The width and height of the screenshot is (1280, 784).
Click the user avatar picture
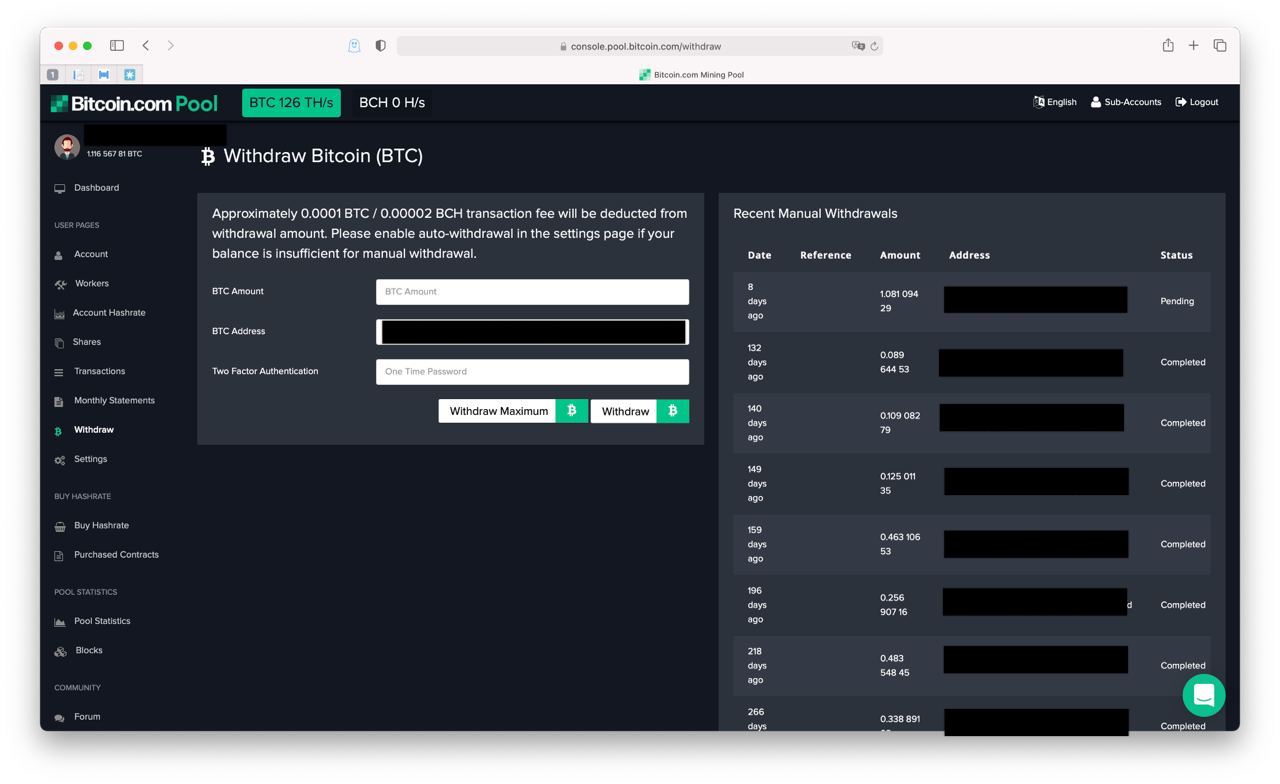67,147
